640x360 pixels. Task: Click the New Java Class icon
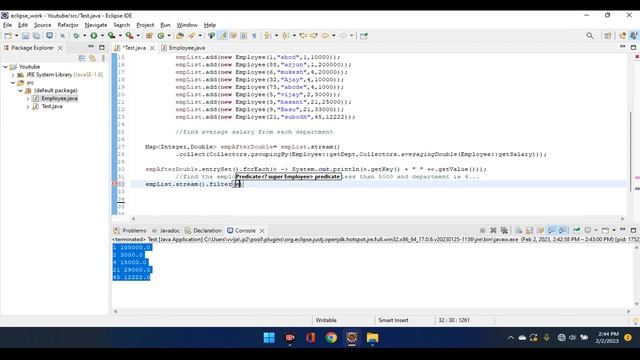[161, 36]
